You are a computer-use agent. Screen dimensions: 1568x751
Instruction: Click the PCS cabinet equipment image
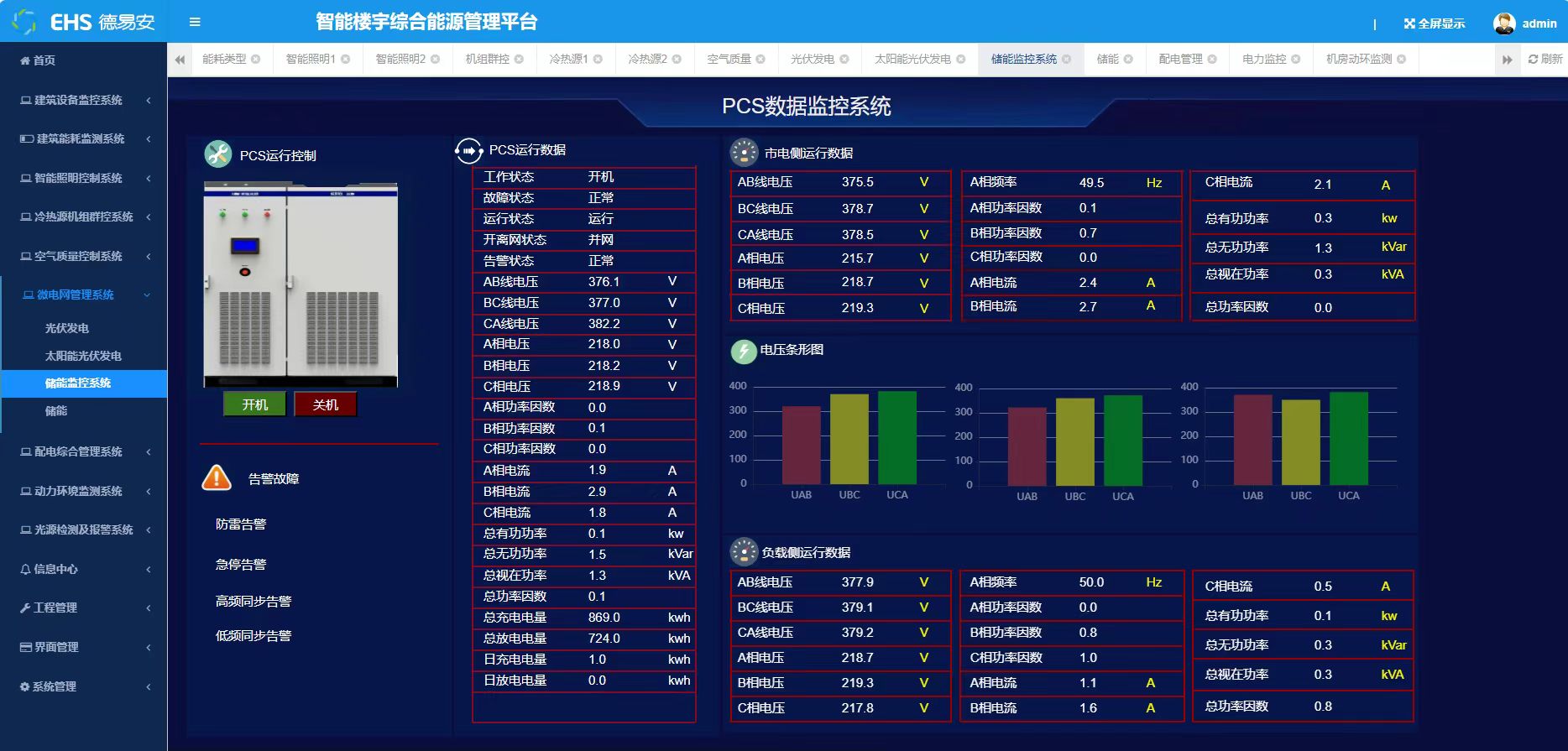(x=301, y=285)
